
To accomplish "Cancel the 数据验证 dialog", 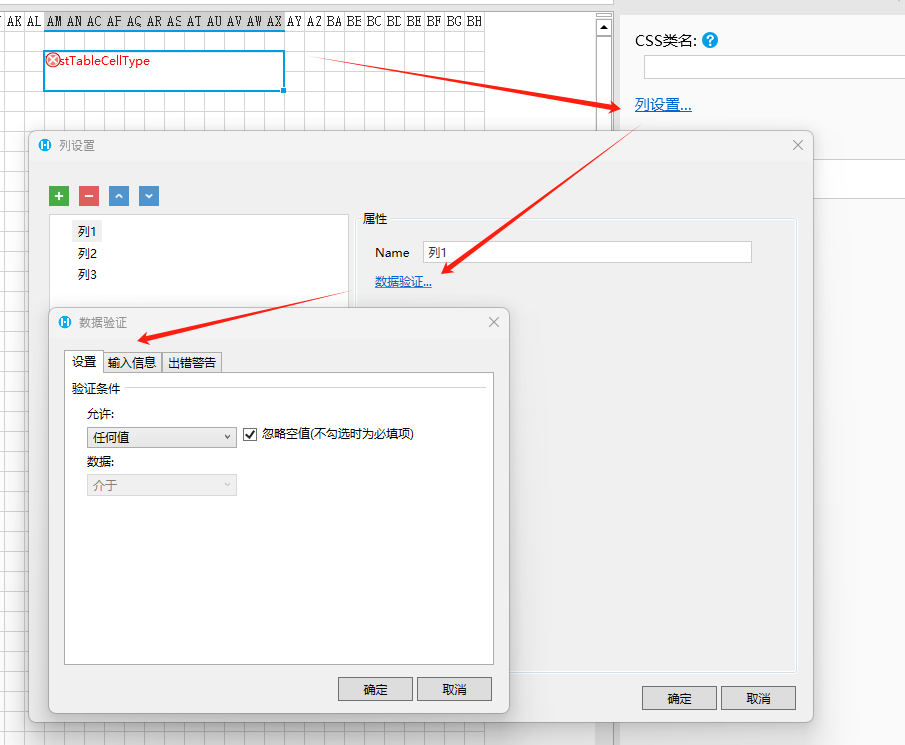I will click(454, 689).
